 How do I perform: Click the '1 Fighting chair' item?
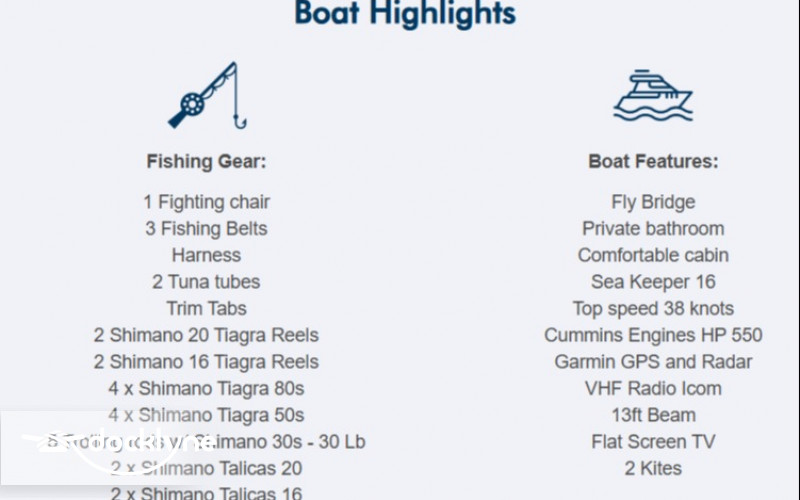[206, 202]
